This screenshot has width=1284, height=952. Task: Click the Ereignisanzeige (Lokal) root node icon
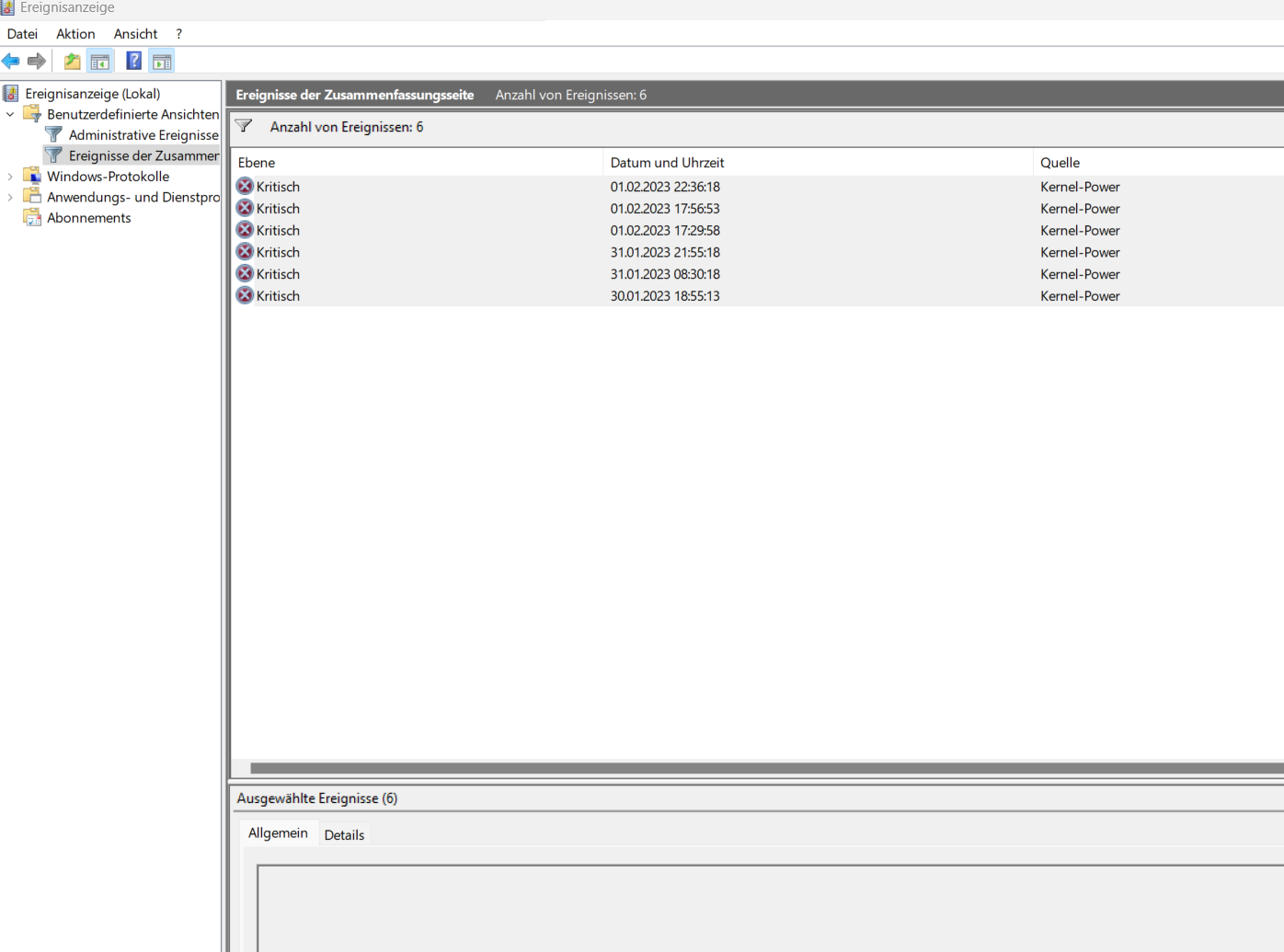click(11, 94)
